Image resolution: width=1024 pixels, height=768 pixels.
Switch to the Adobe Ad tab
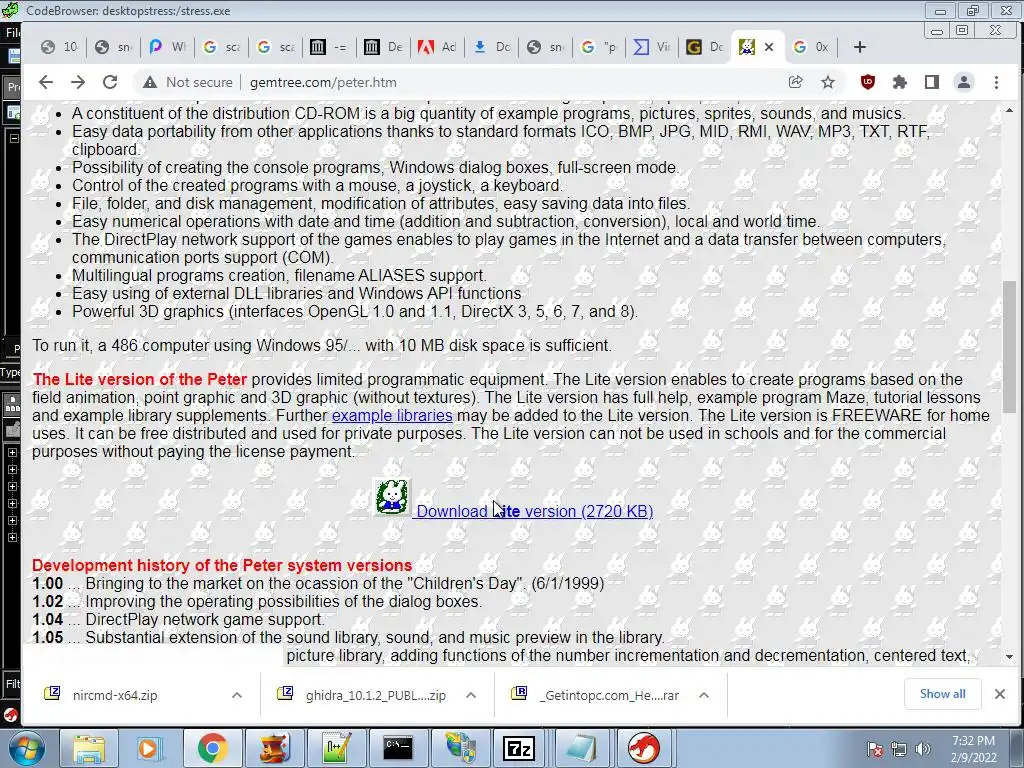(x=438, y=47)
